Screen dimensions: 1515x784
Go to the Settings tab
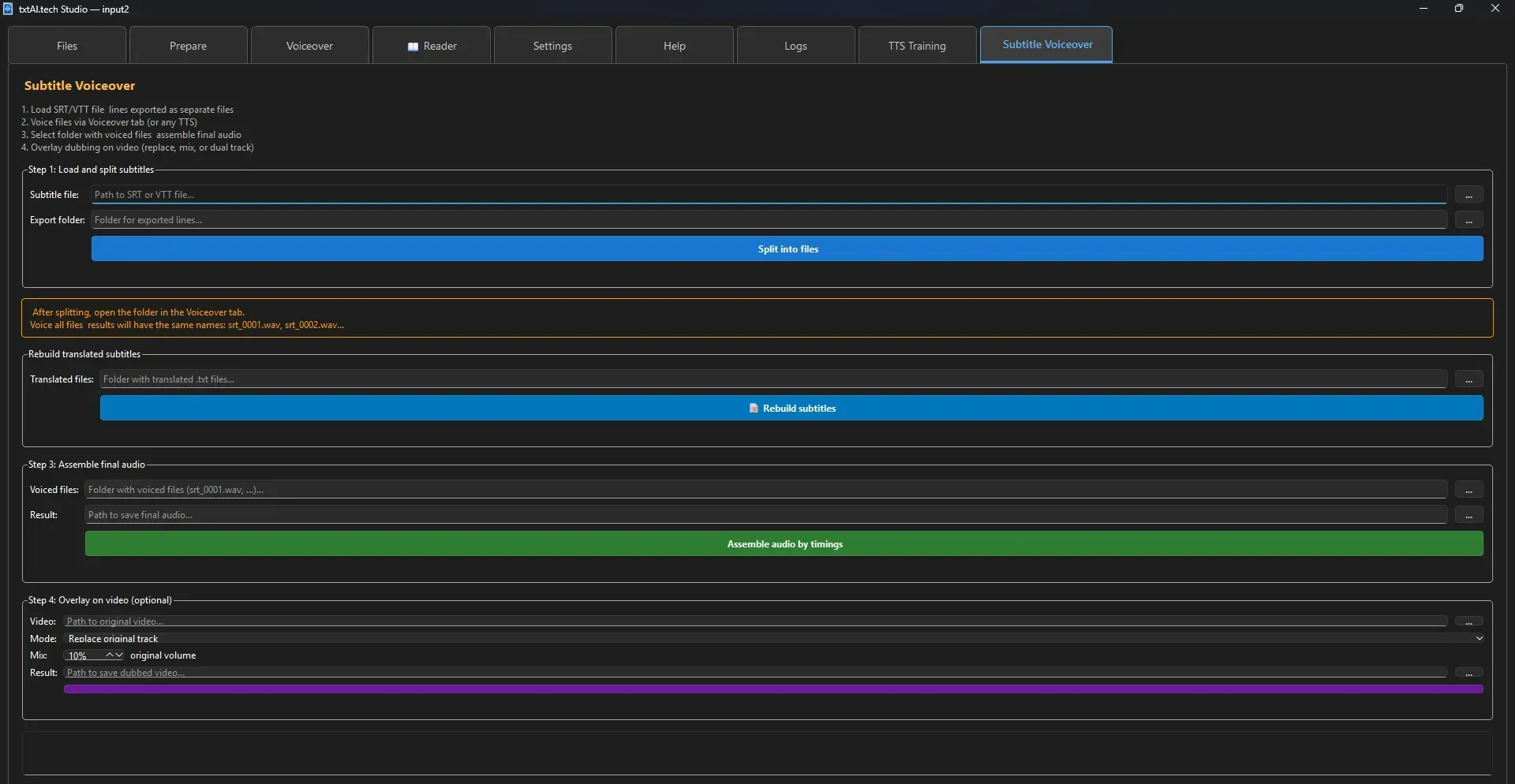pos(552,46)
